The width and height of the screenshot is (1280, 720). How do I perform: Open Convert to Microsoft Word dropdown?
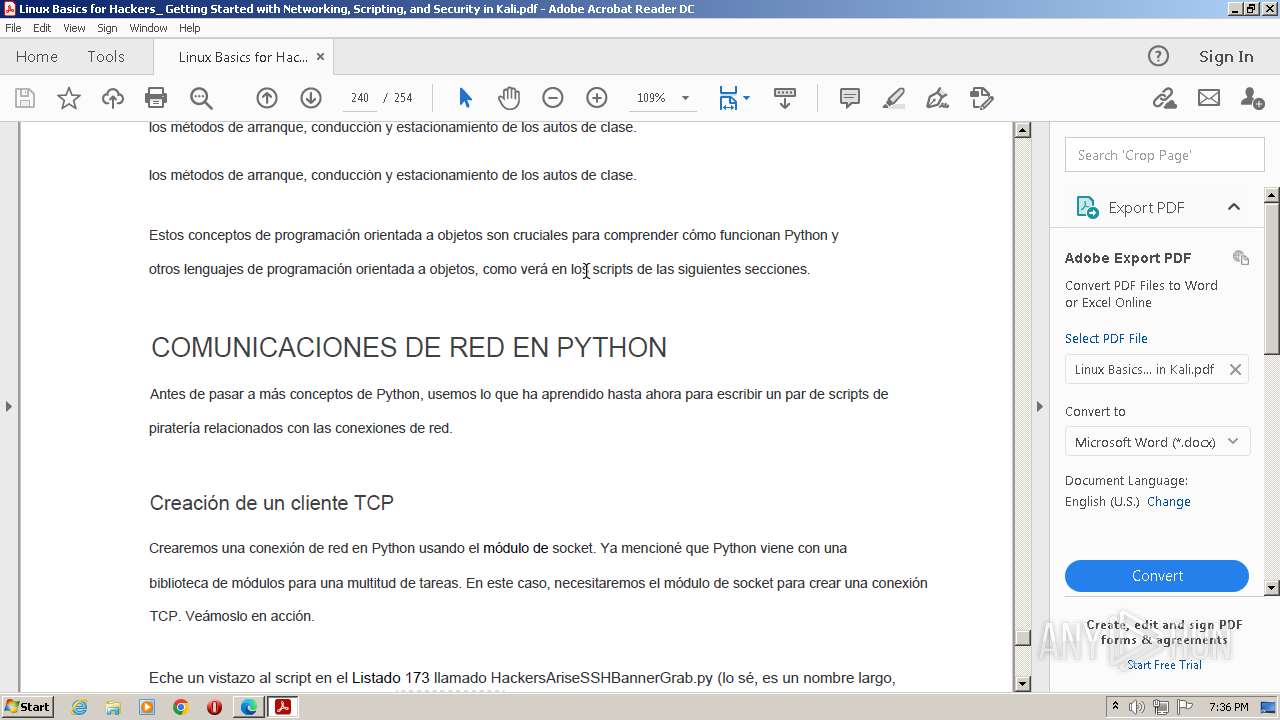1157,442
